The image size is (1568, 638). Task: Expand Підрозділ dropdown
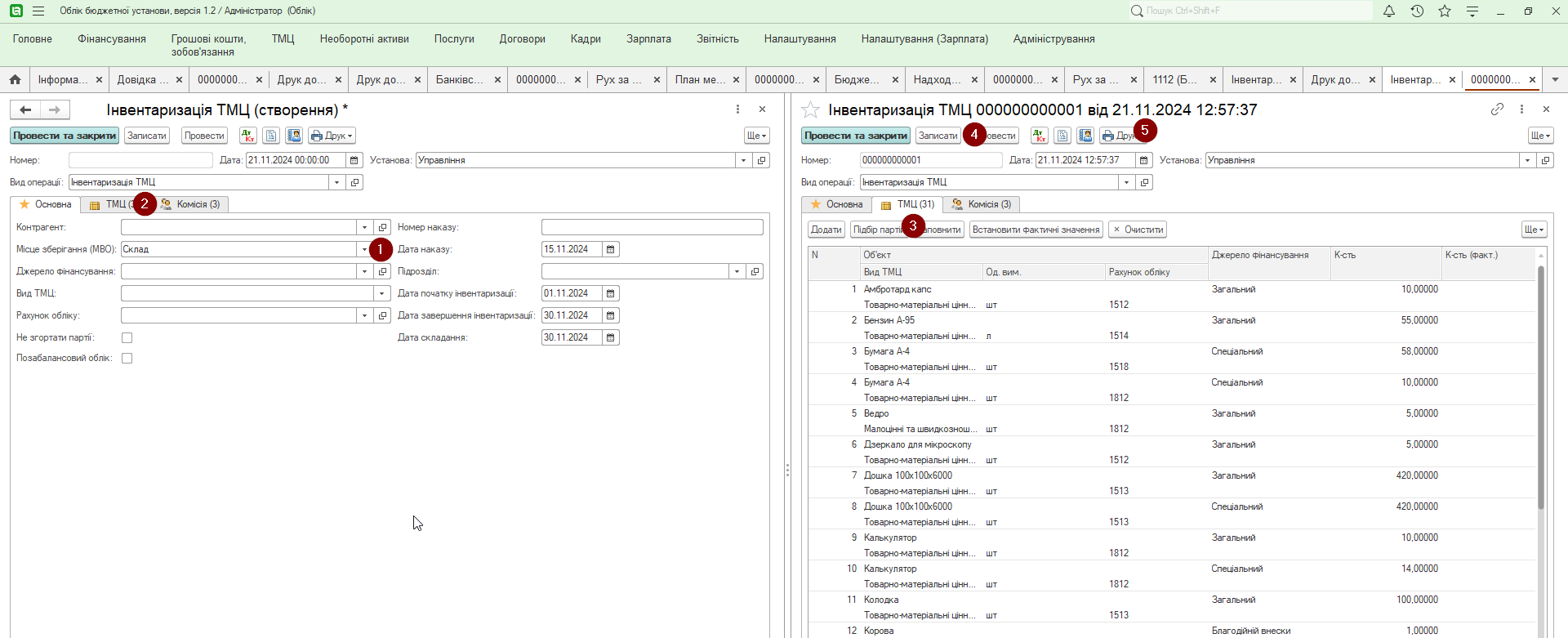point(737,271)
